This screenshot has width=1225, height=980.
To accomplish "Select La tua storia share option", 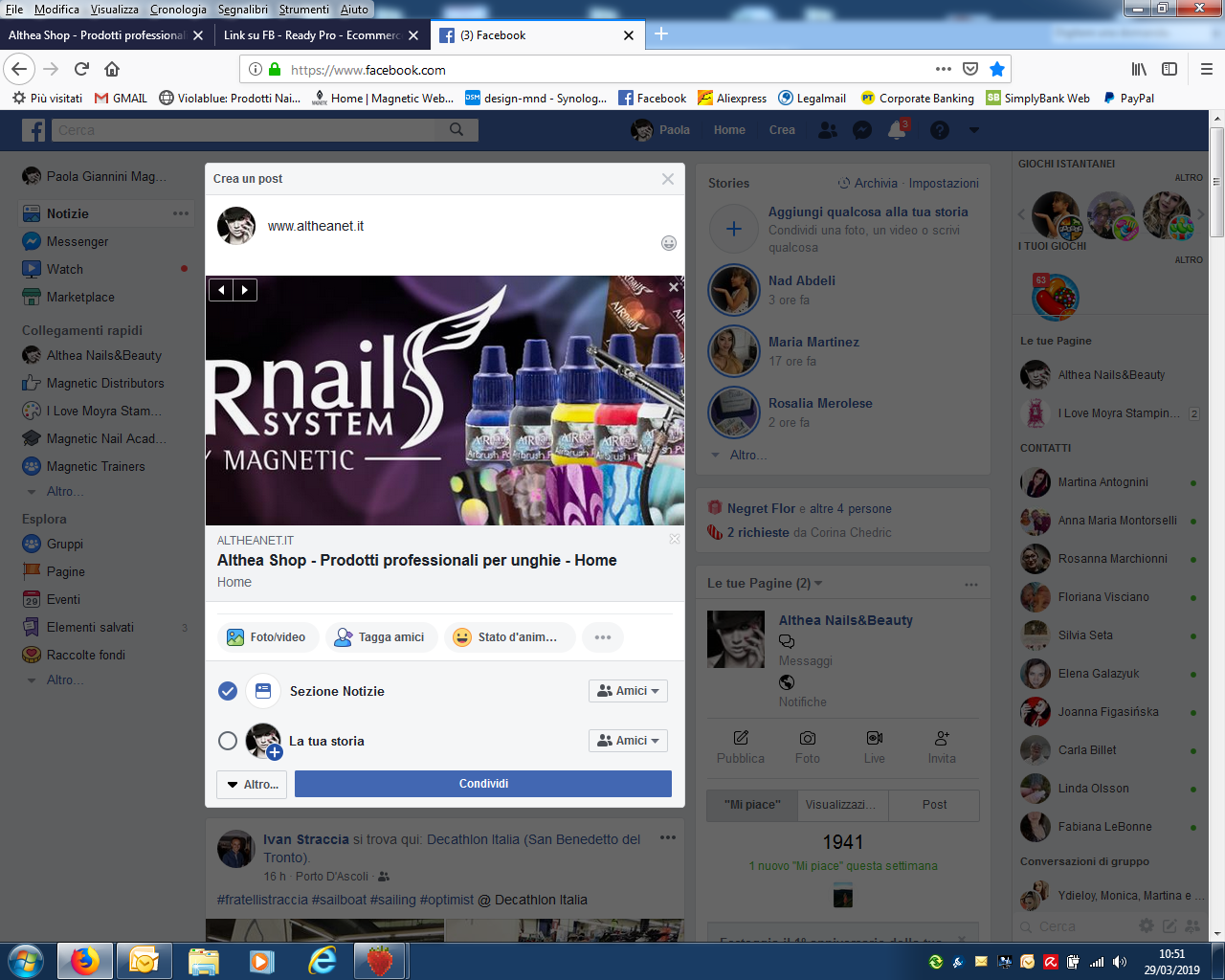I will [x=228, y=741].
